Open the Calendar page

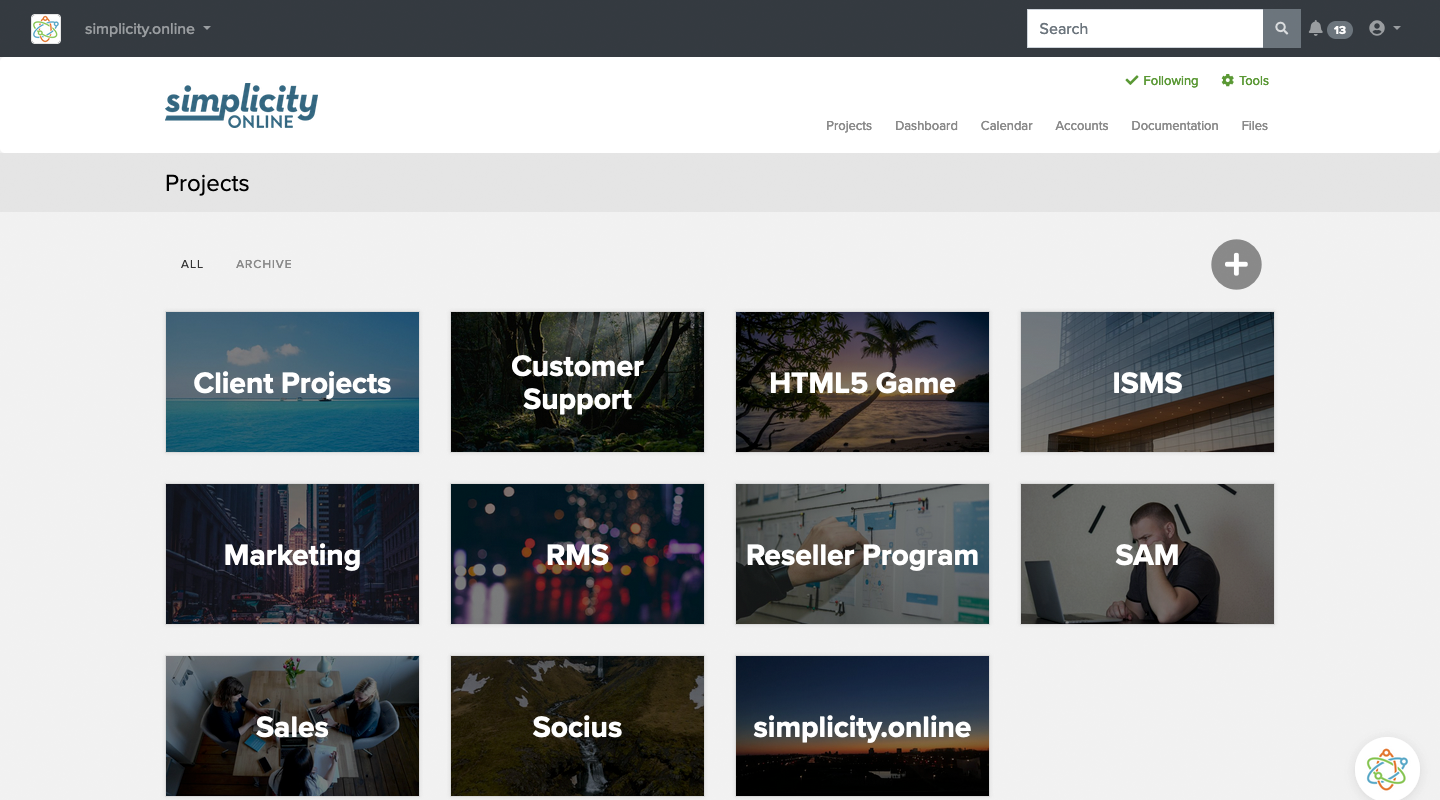pyautogui.click(x=1006, y=126)
